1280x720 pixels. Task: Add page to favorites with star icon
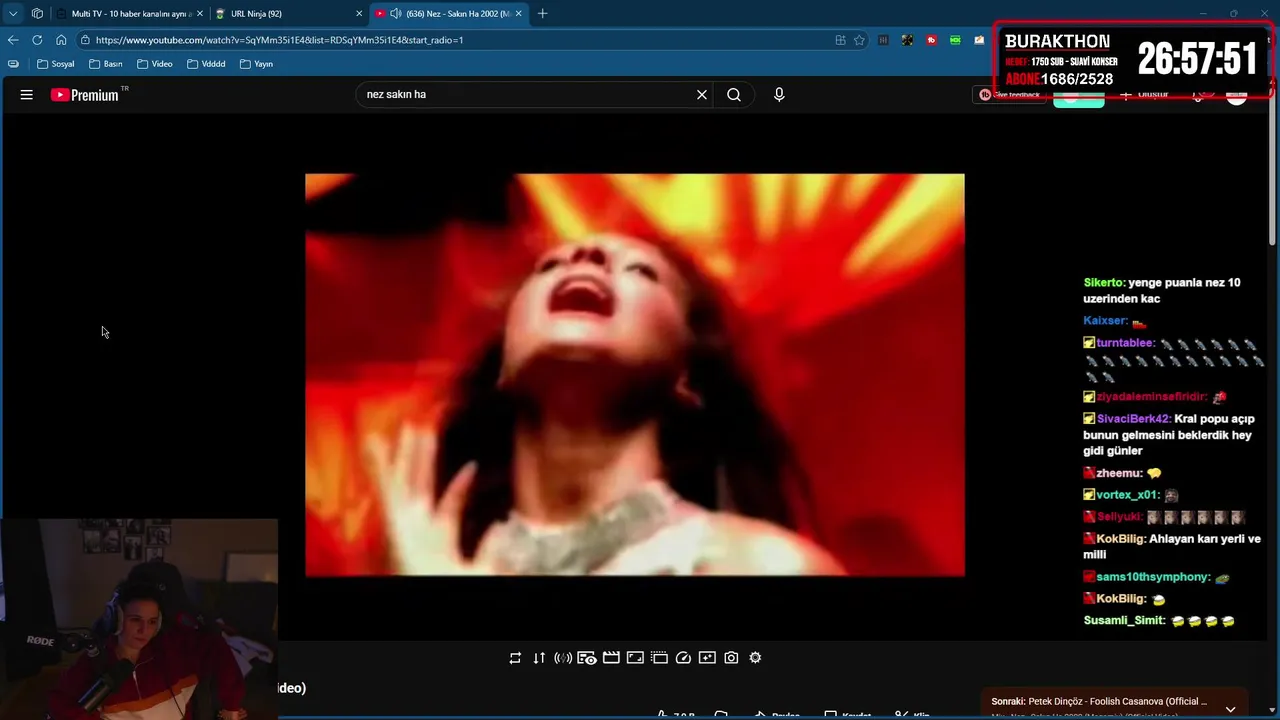[x=859, y=40]
